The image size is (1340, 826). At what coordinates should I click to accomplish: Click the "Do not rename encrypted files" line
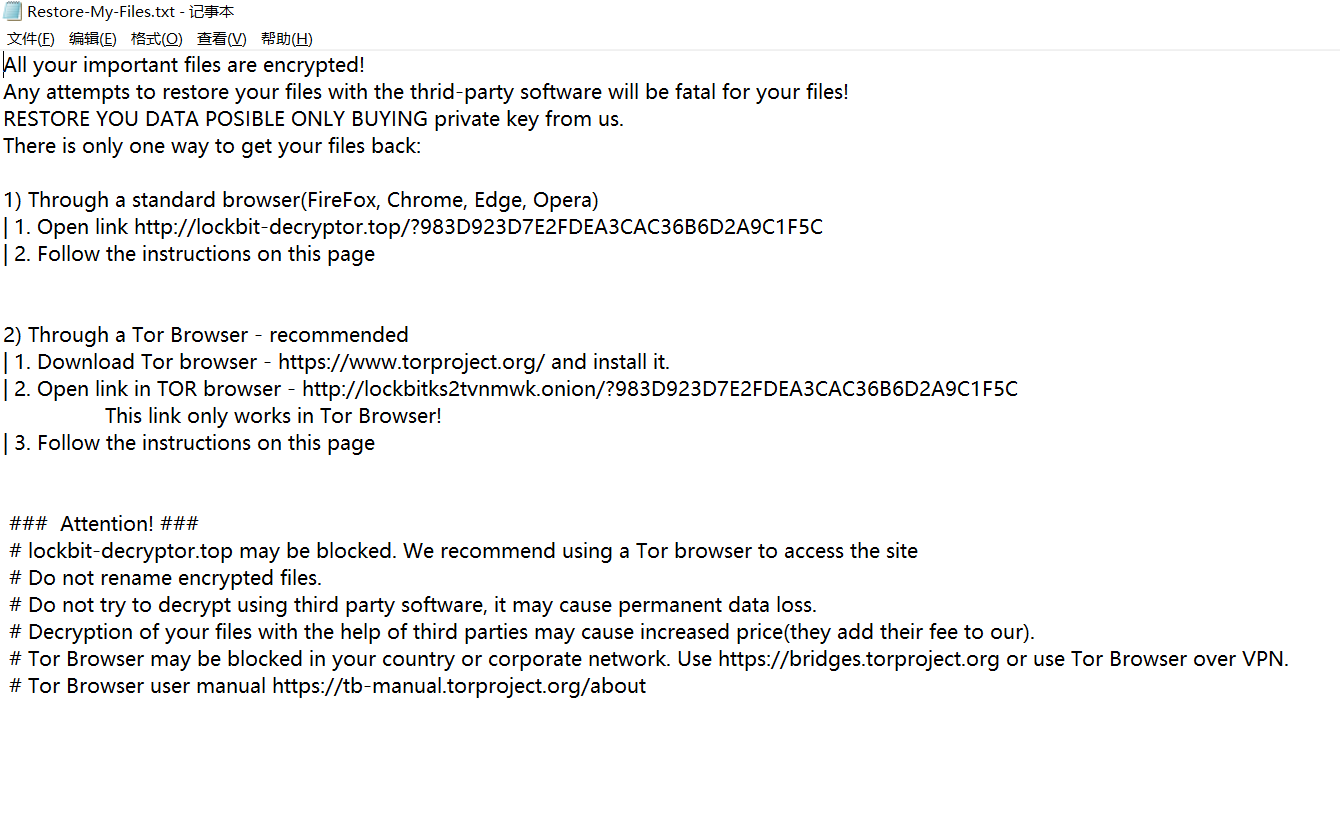tap(165, 578)
